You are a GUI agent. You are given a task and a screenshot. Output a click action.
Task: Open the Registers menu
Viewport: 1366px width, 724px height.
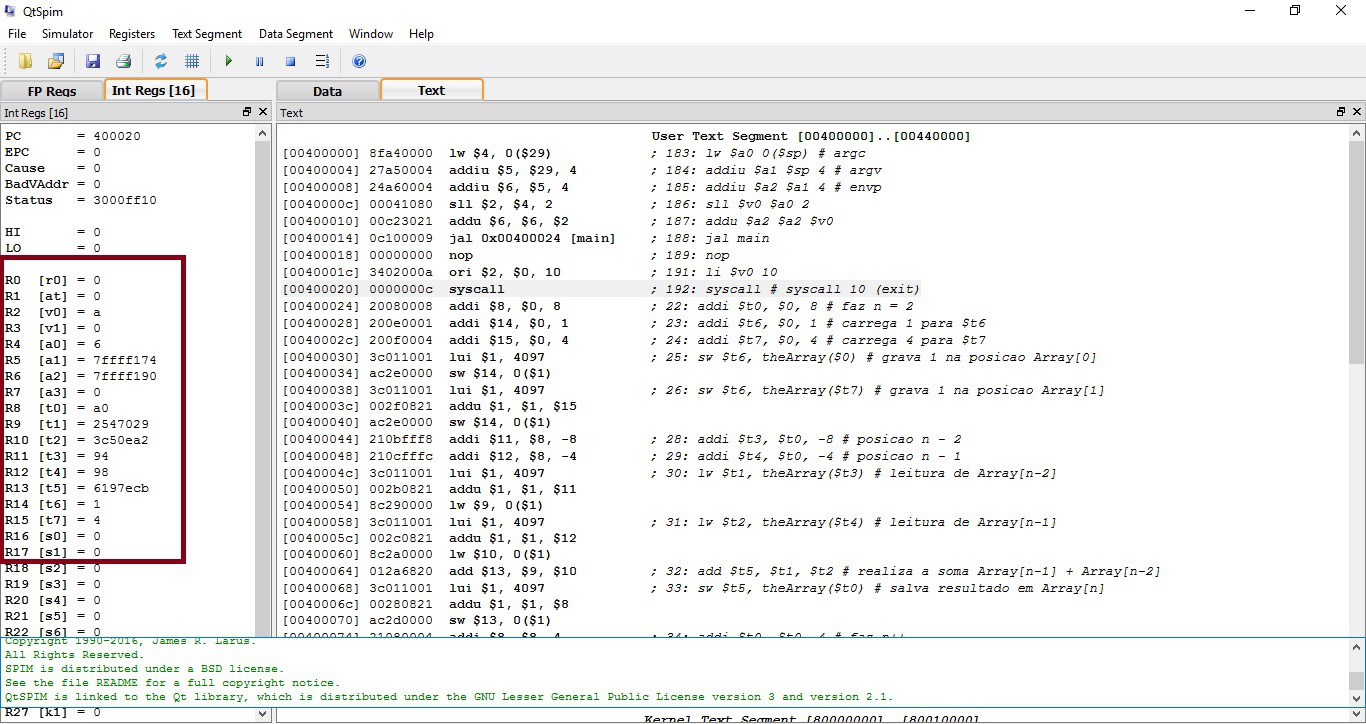132,34
